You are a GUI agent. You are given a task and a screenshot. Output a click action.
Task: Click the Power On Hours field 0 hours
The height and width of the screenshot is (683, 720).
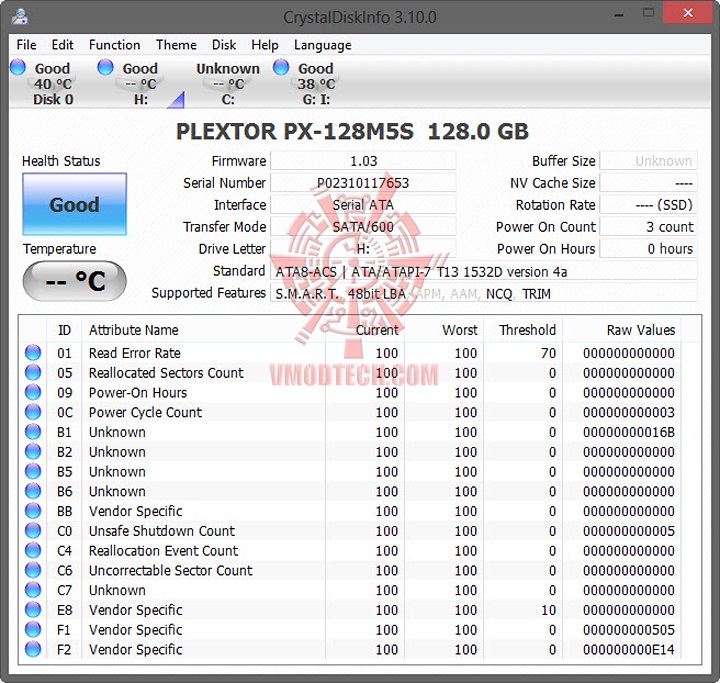(649, 249)
